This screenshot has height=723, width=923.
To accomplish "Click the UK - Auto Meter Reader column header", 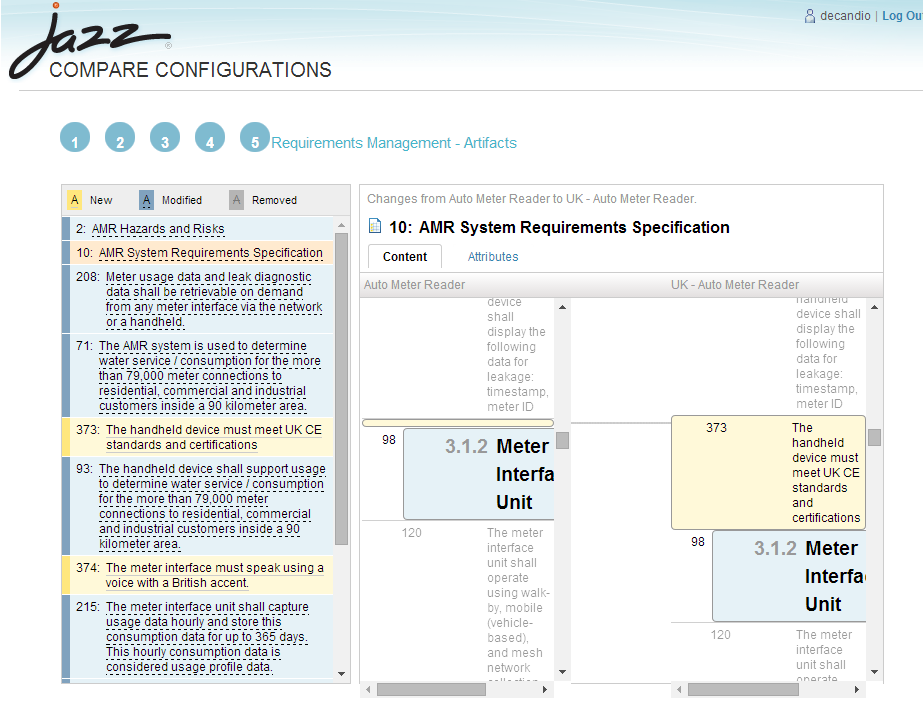I will [x=735, y=285].
